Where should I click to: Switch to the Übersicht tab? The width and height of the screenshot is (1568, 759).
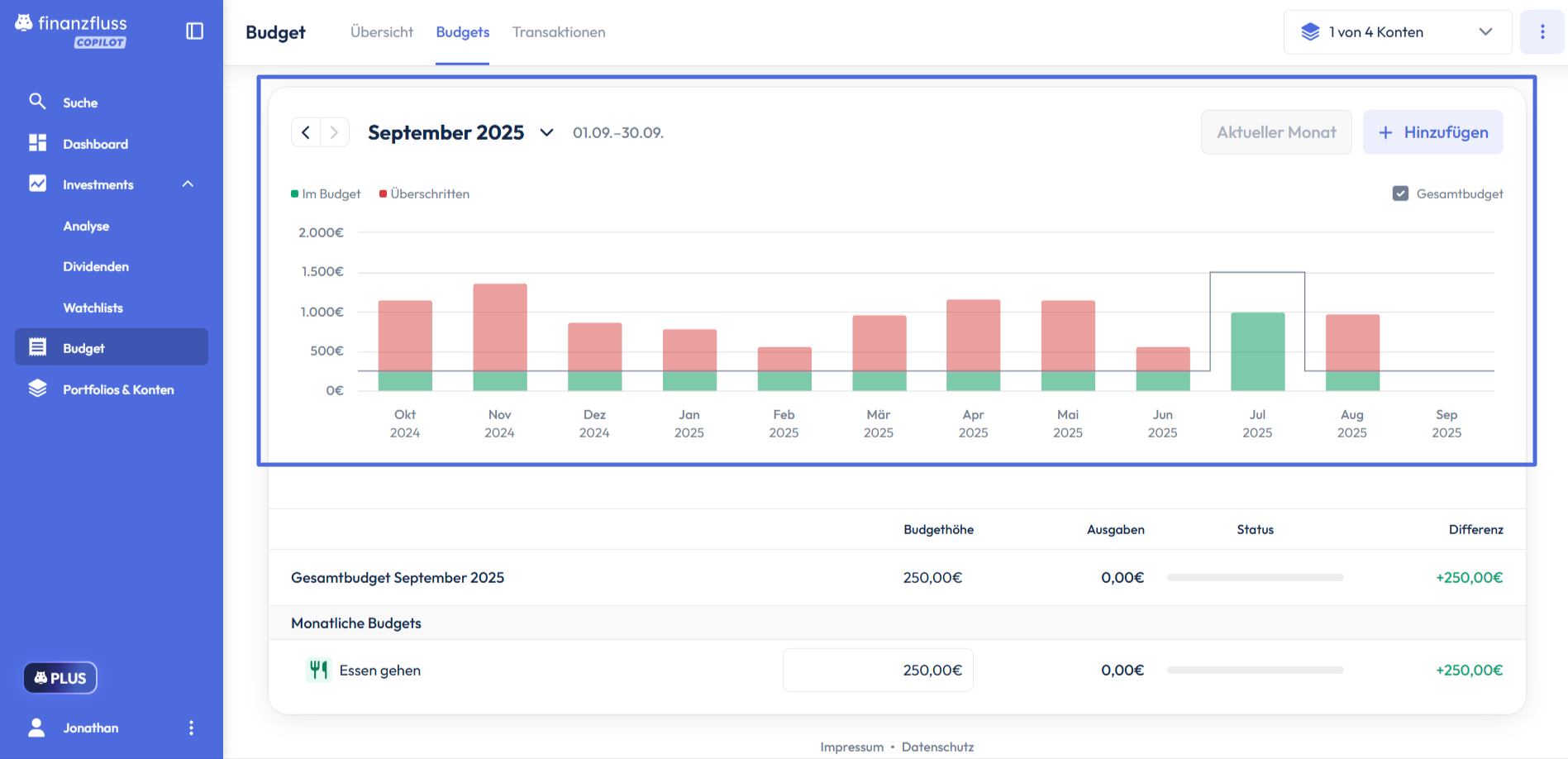tap(381, 32)
